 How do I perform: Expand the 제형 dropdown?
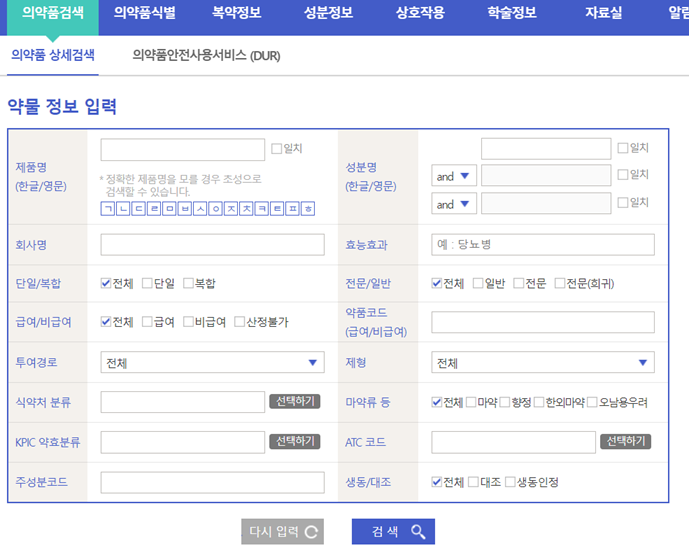tap(543, 363)
